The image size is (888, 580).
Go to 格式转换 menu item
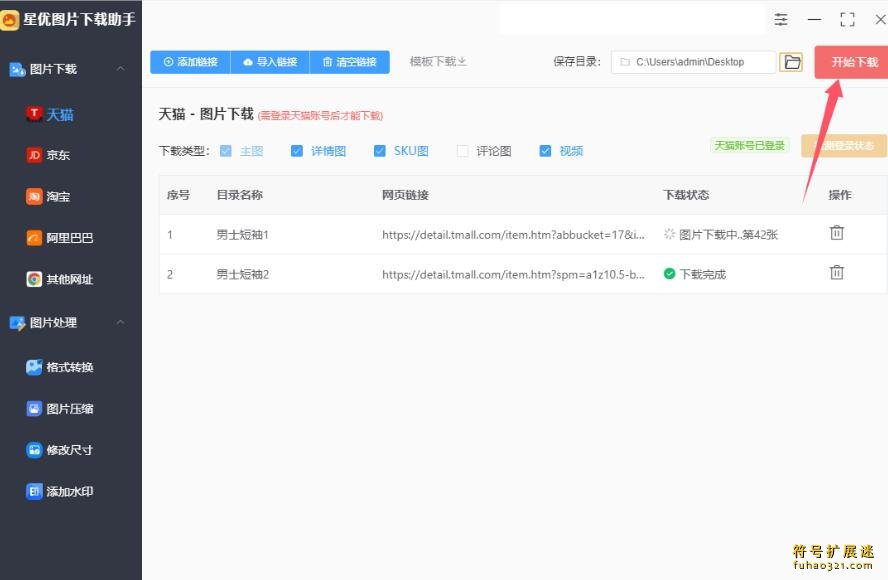coord(71,367)
